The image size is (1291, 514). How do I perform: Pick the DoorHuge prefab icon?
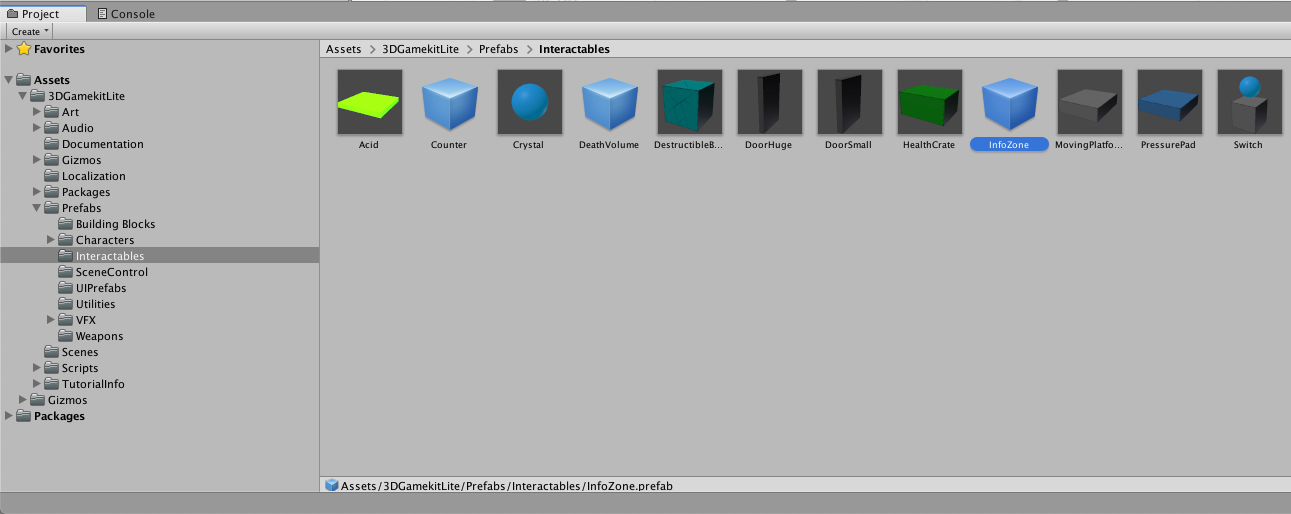coord(769,102)
